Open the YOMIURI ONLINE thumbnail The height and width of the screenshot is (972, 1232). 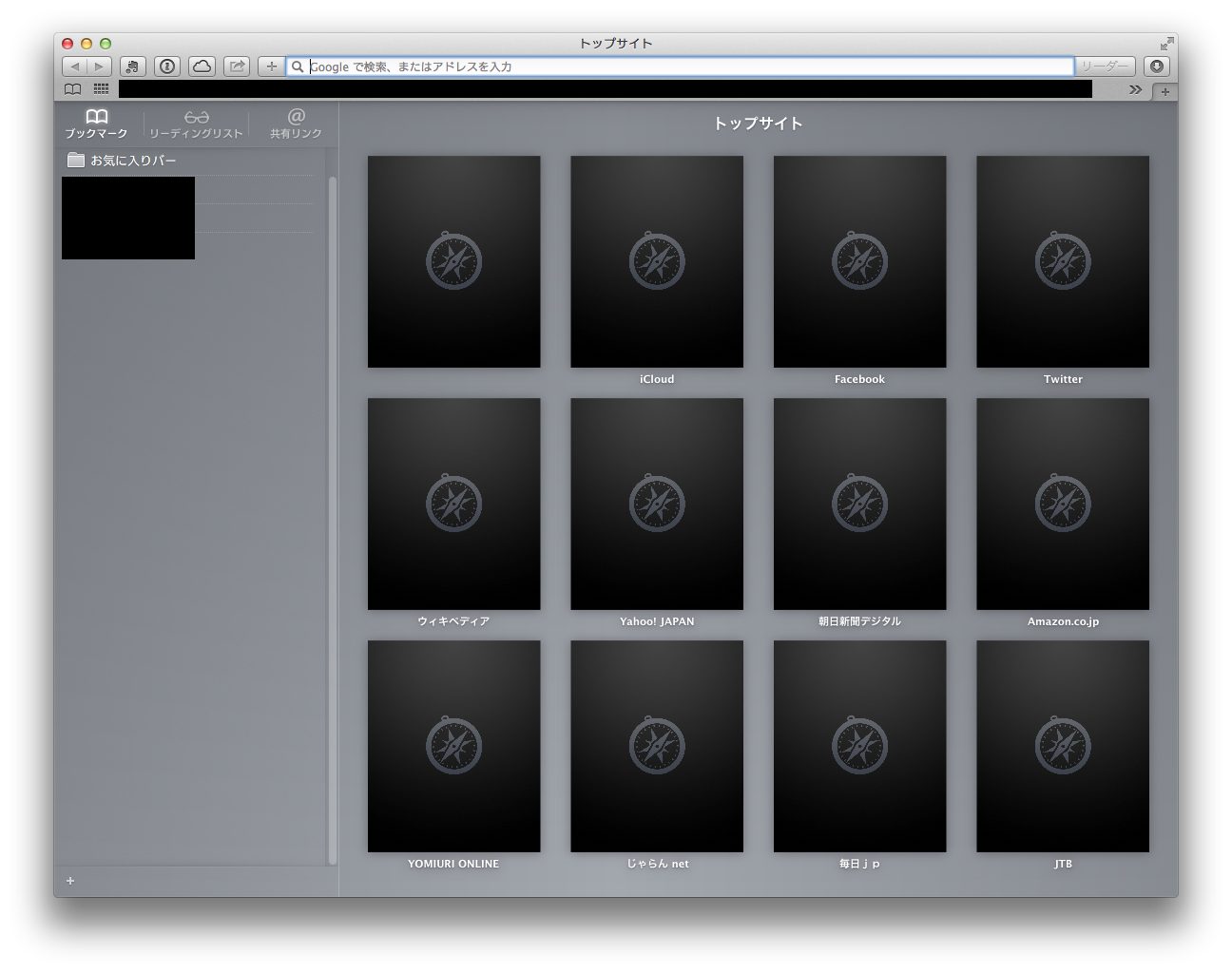tap(453, 746)
